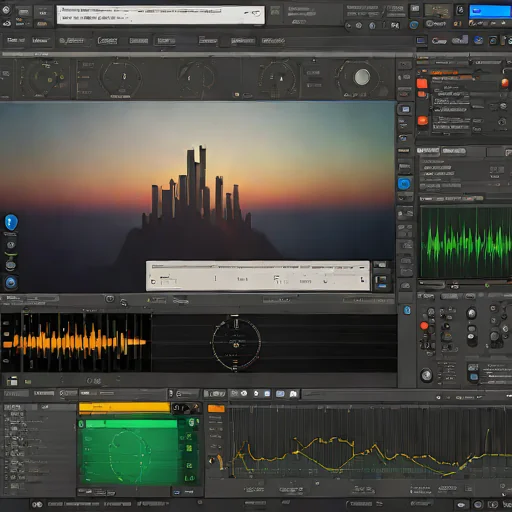Viewport: 512px width, 512px height.
Task: Switch to the highlighted tab in the tab row
Action: 166,41
